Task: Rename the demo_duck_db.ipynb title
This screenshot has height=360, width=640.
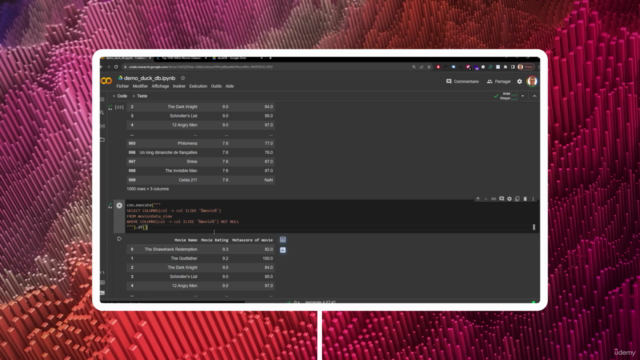Action: point(149,78)
